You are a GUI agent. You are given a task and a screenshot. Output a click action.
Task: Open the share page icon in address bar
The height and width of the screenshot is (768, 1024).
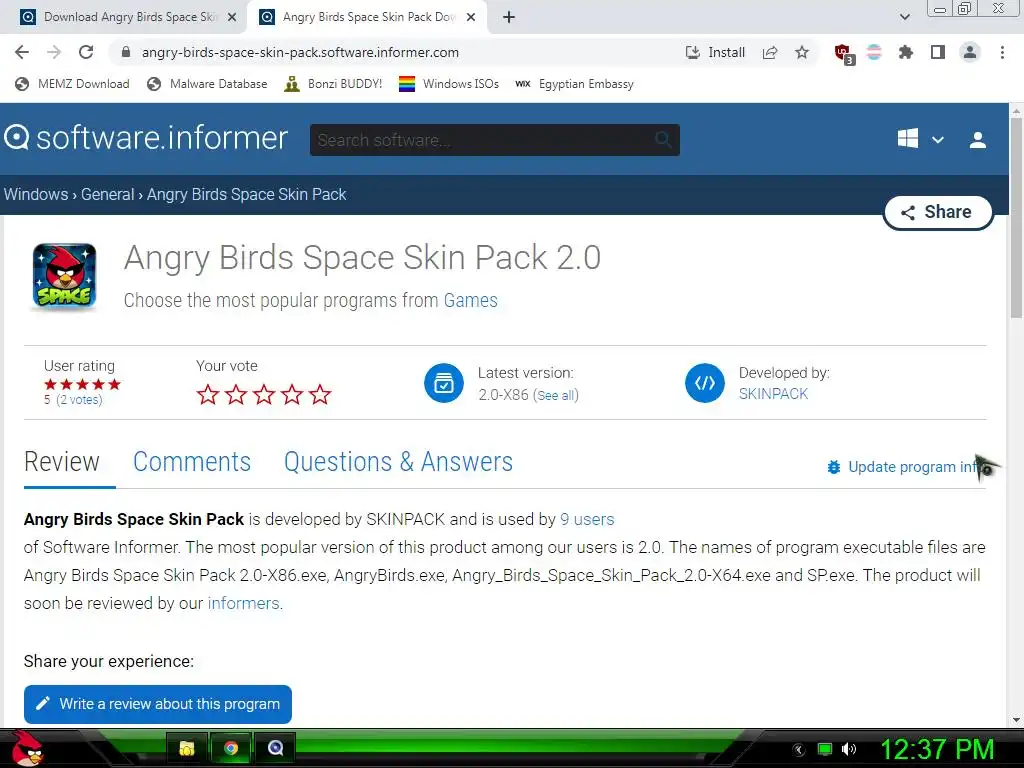[x=770, y=52]
